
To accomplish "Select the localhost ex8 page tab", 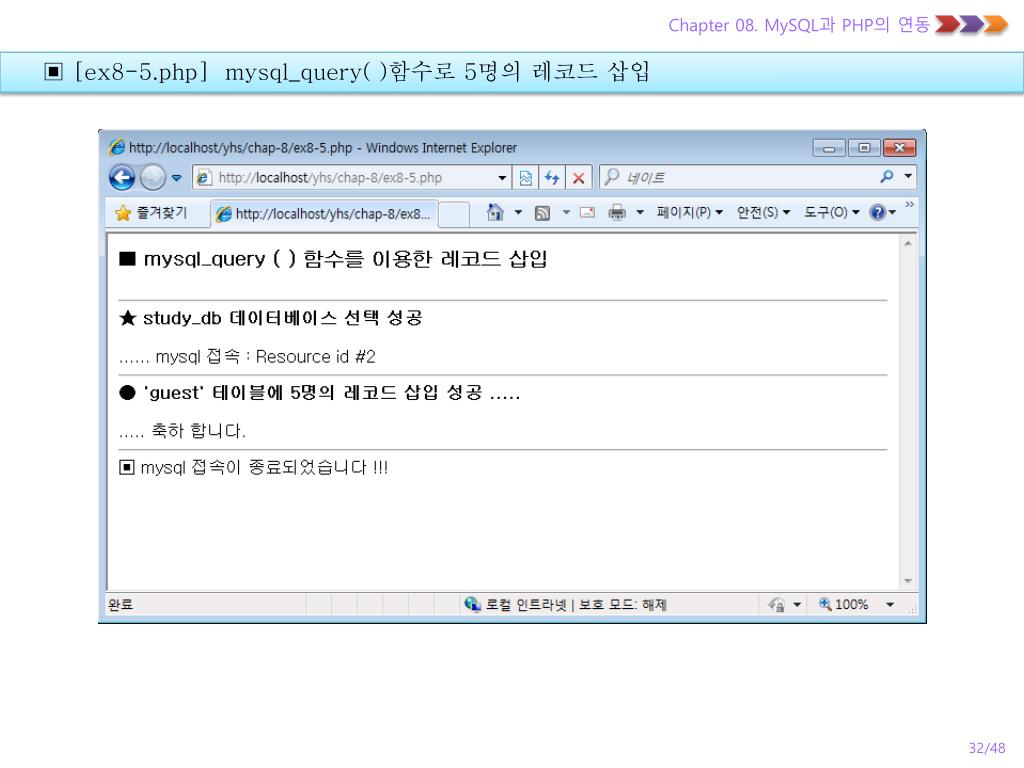I will tap(324, 214).
